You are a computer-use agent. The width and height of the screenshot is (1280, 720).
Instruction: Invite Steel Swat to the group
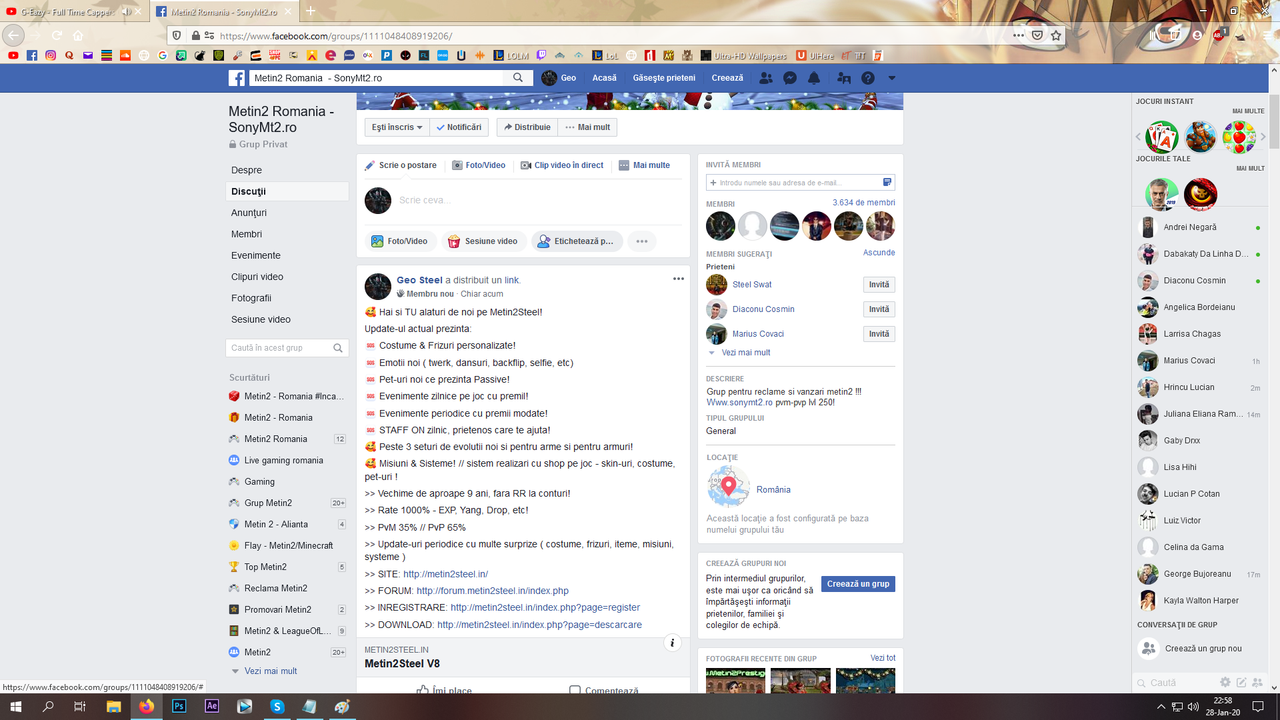879,285
